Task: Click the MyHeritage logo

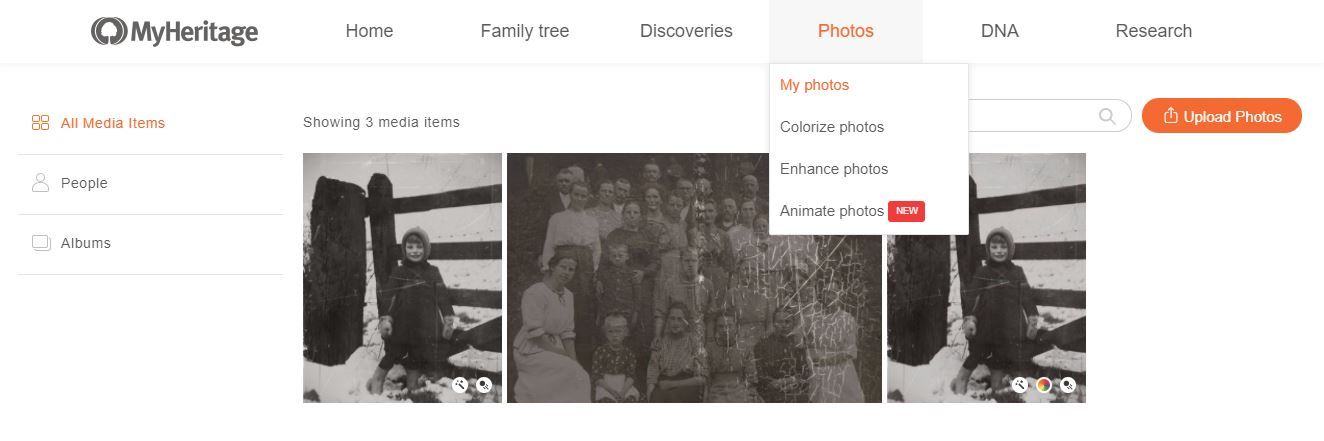Action: click(x=174, y=32)
